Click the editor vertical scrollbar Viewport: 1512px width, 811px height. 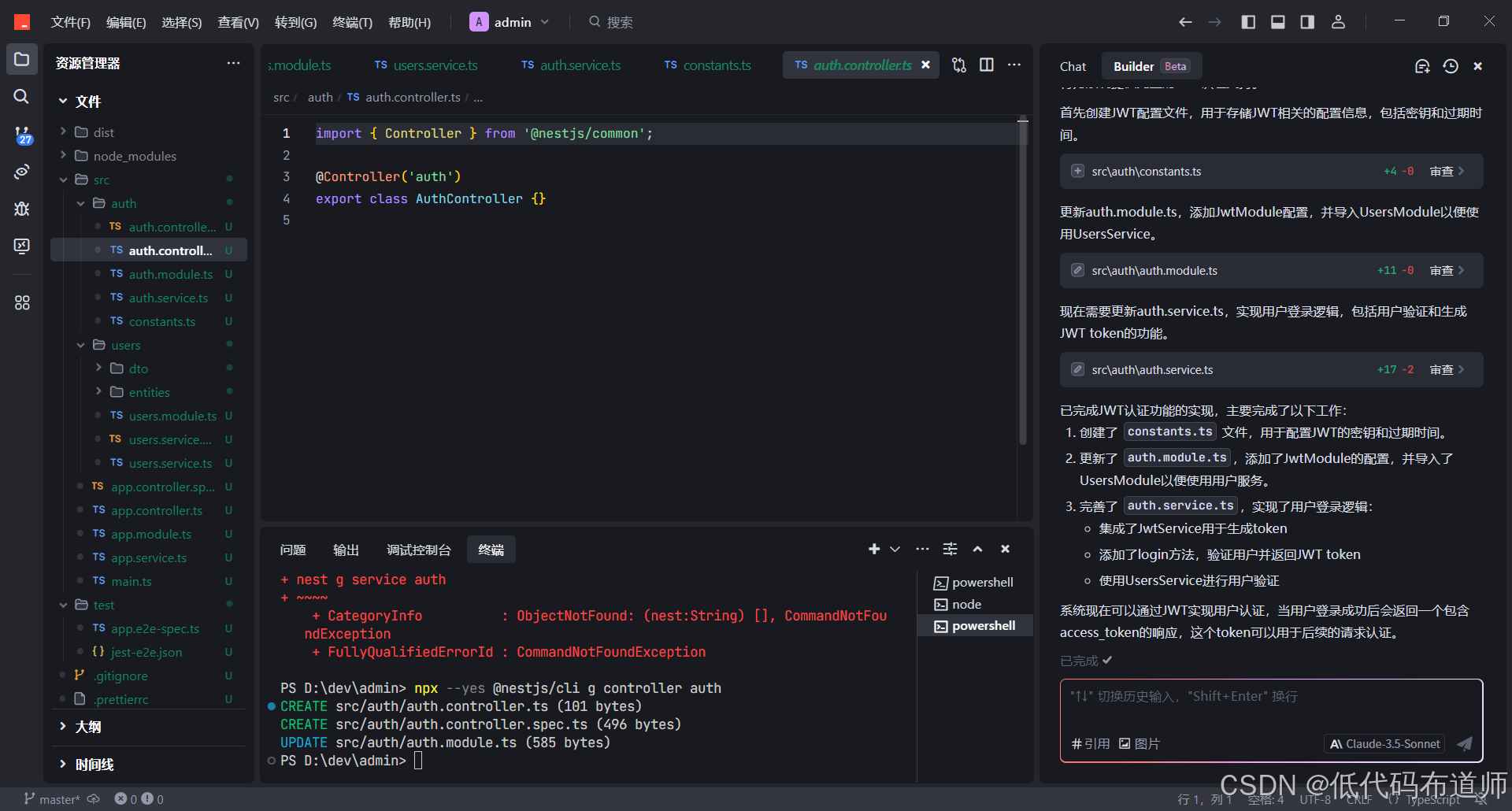1023,281
